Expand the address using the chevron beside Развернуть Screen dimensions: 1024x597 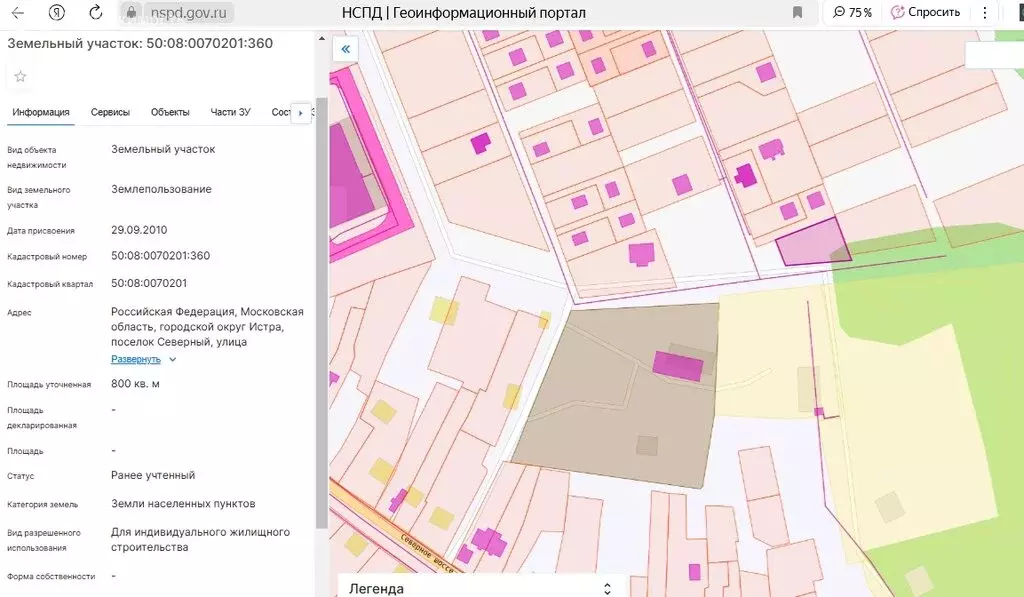172,359
